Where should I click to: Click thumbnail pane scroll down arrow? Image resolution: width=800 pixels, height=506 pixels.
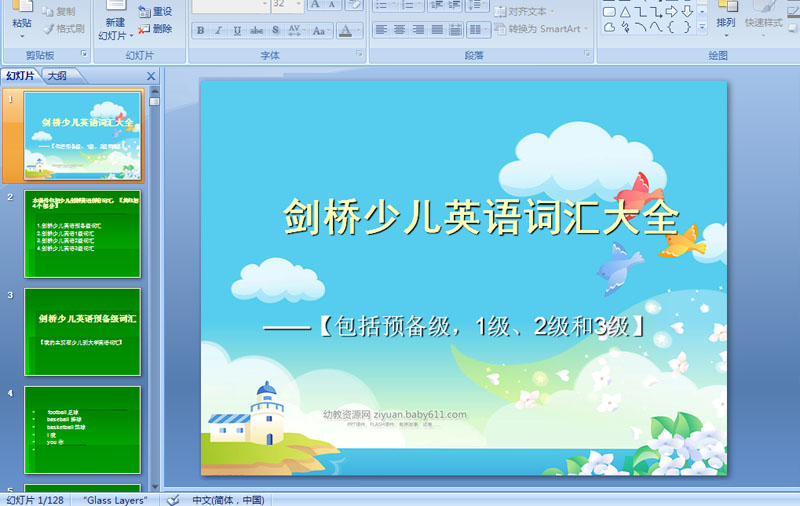pos(155,487)
